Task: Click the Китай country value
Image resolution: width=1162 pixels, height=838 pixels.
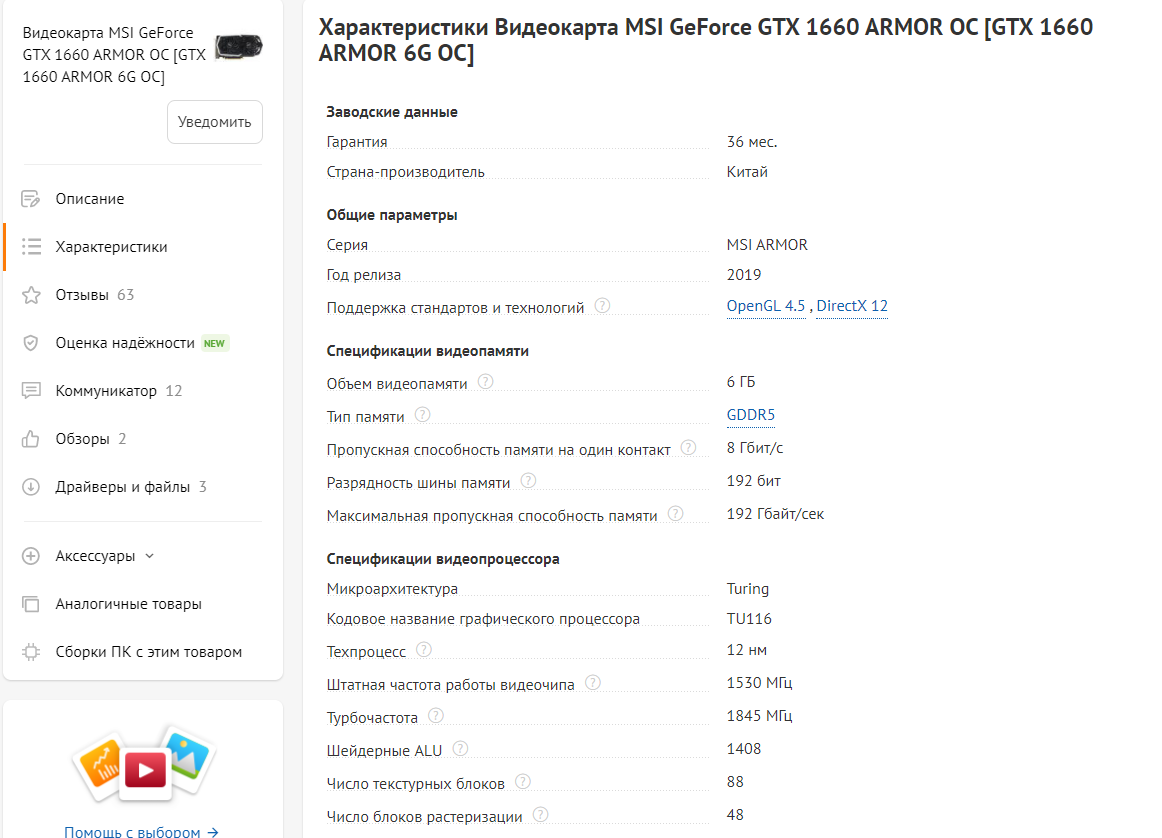Action: (747, 172)
